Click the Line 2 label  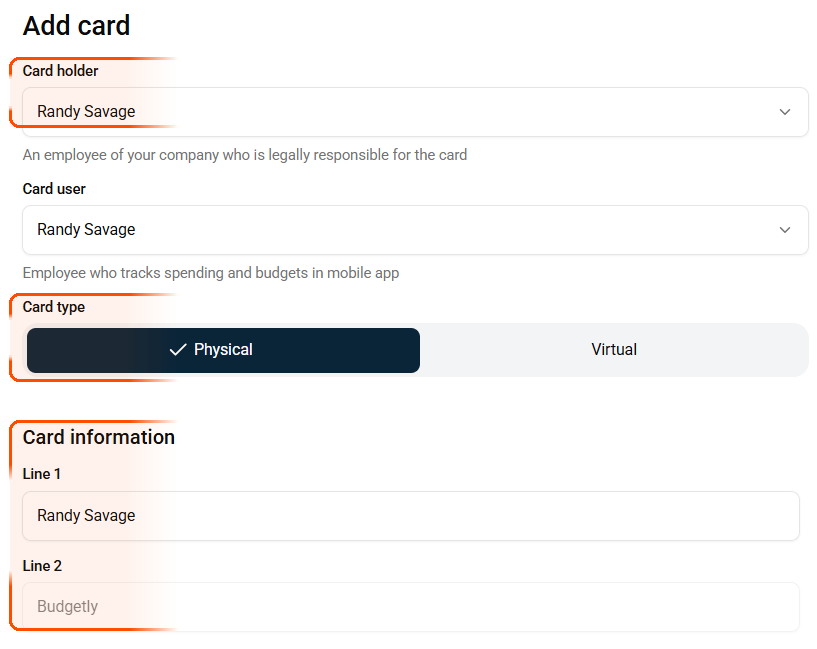(x=42, y=566)
